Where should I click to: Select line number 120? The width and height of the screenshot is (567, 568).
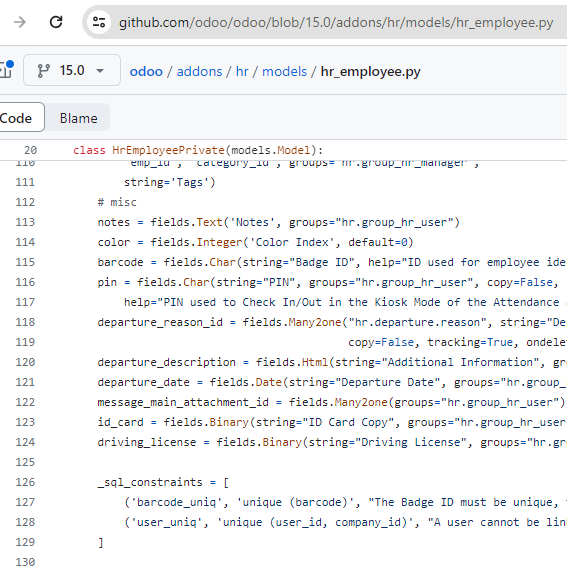tap(25, 362)
